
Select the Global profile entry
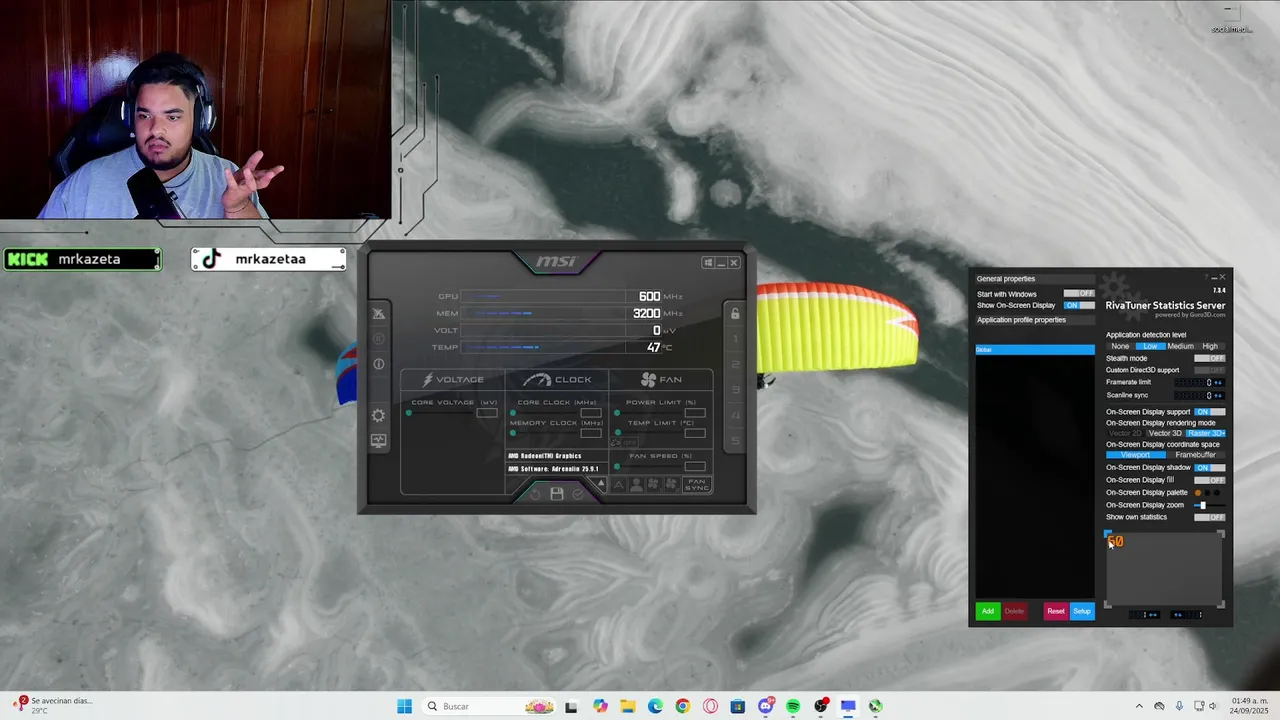1035,350
